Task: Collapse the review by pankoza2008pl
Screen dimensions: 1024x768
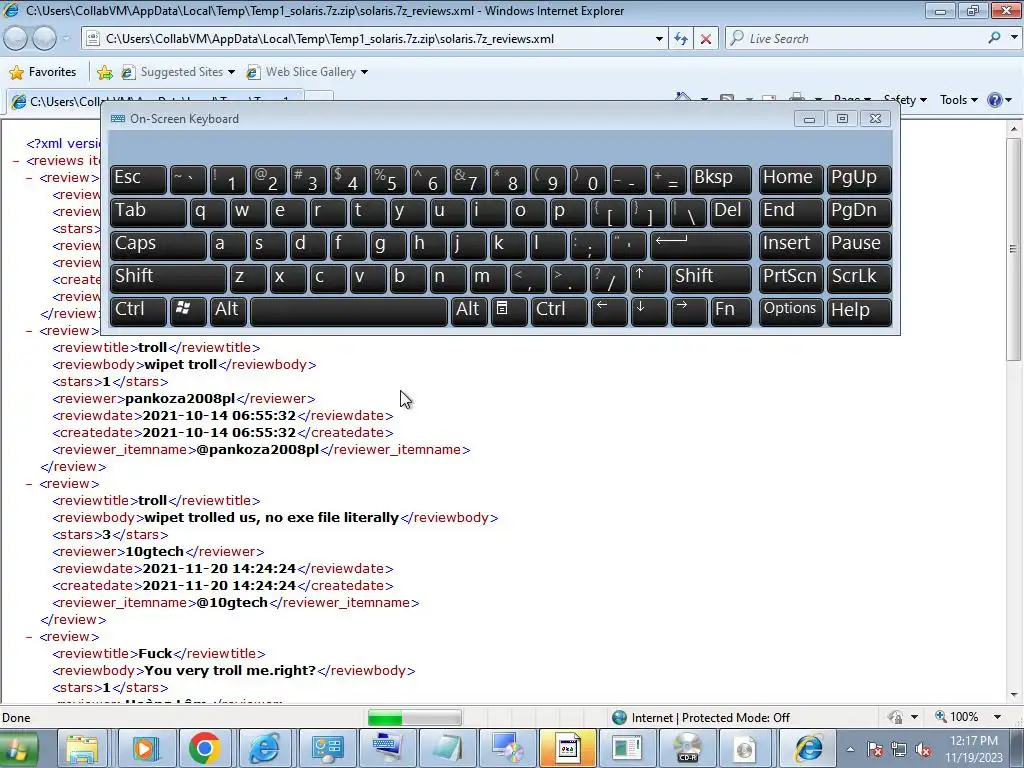Action: pos(29,331)
